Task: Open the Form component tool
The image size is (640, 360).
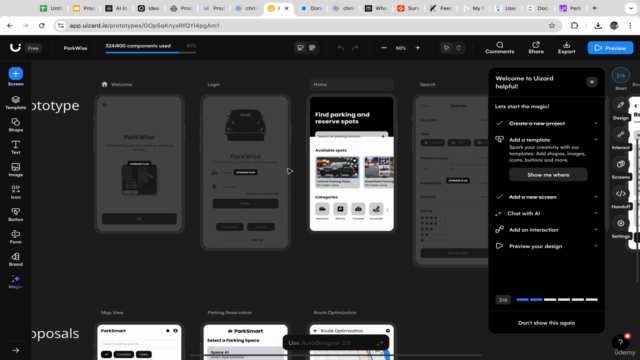Action: (16, 237)
